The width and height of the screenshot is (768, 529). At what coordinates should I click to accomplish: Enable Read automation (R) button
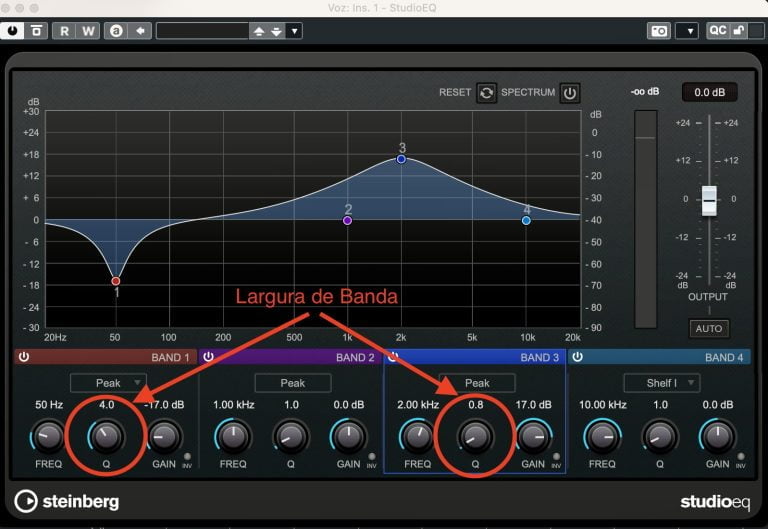(x=64, y=31)
